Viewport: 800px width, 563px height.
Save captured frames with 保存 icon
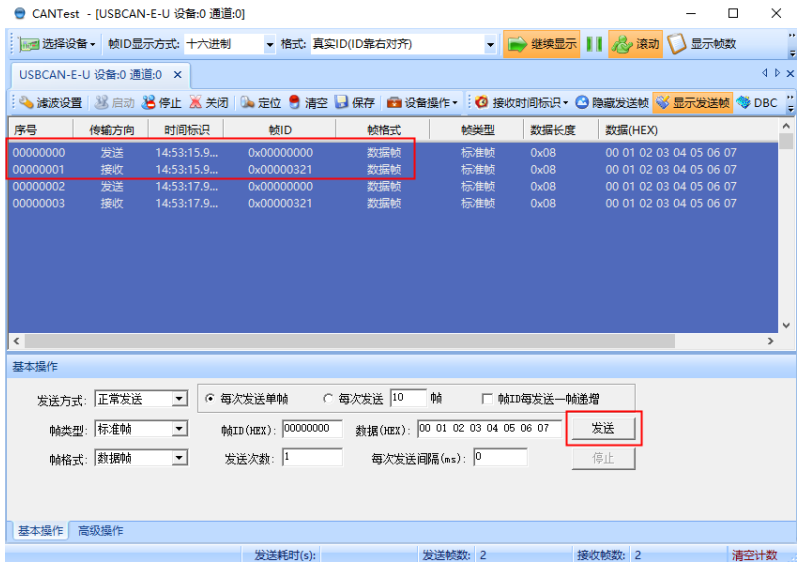(355, 103)
